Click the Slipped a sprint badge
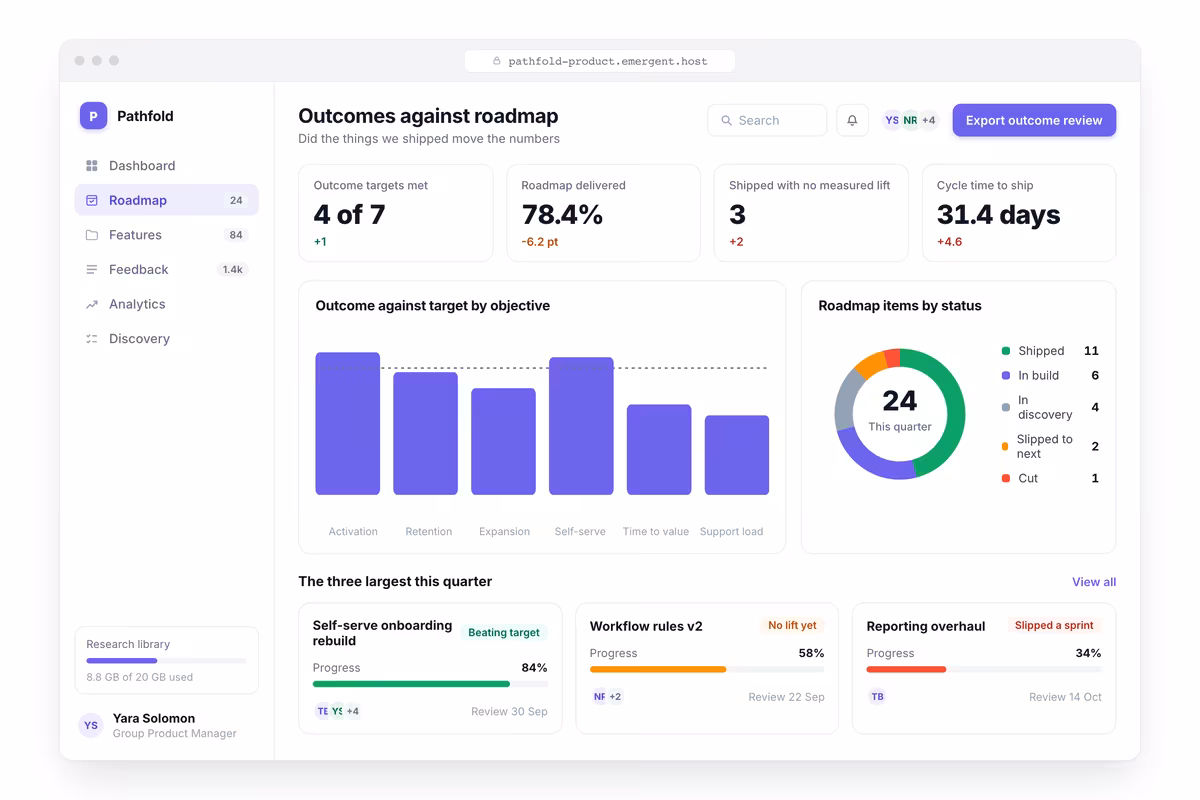This screenshot has width=1200, height=800. 1054,625
